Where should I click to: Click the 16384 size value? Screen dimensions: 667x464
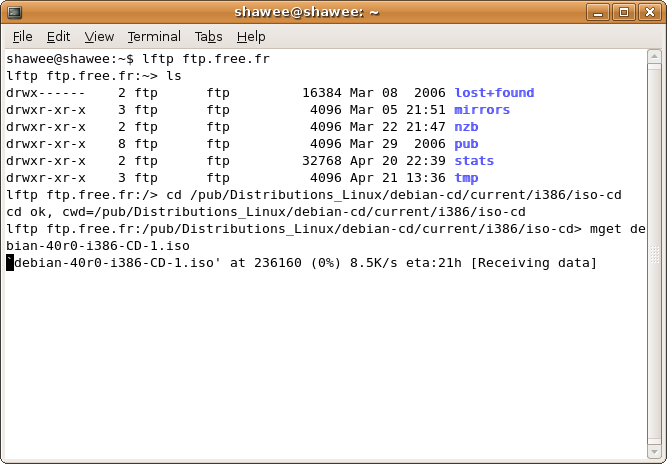322,93
